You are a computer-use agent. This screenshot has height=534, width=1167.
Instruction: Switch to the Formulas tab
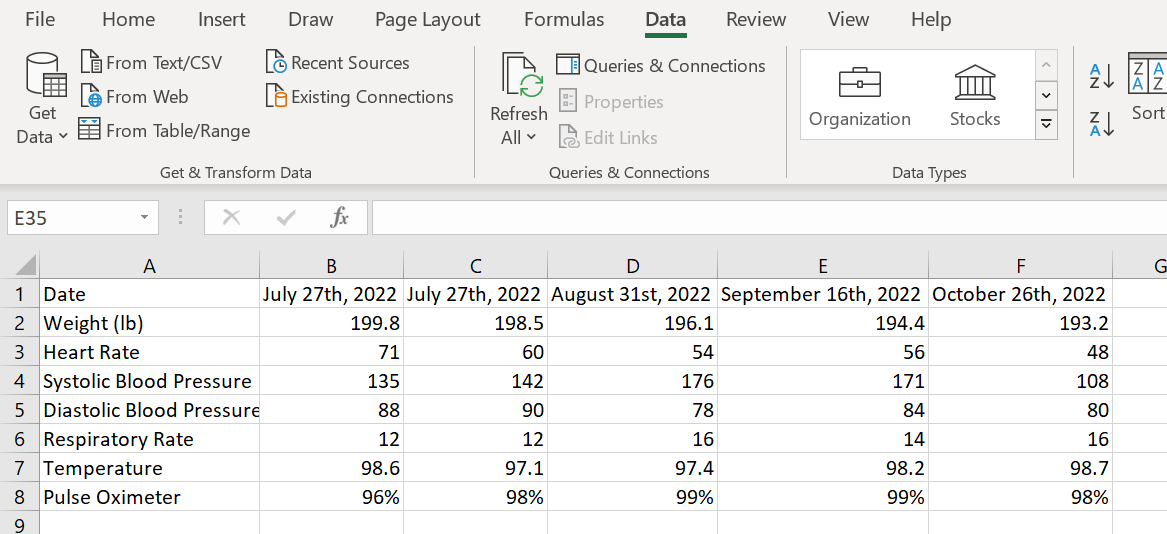(x=563, y=19)
